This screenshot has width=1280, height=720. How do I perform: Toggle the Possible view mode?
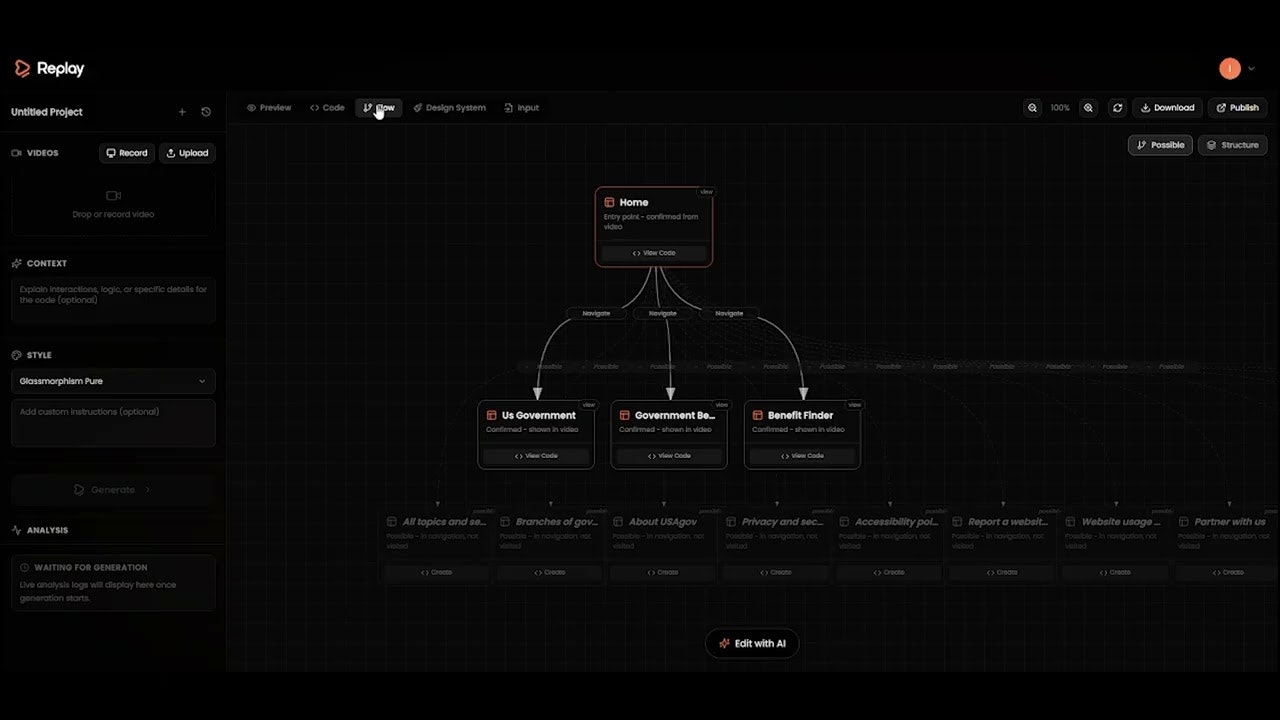coord(1160,144)
